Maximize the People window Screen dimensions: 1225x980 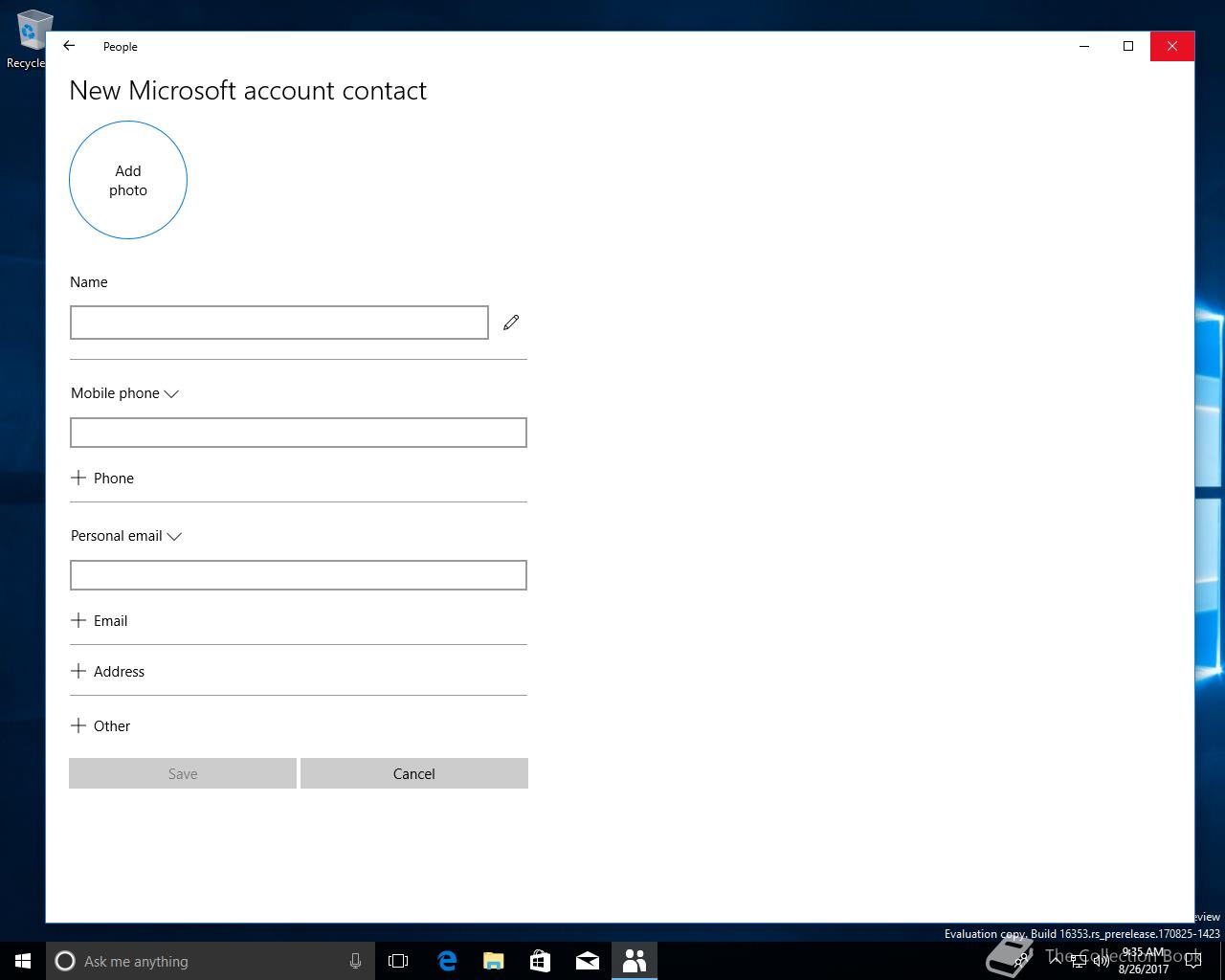tap(1128, 46)
